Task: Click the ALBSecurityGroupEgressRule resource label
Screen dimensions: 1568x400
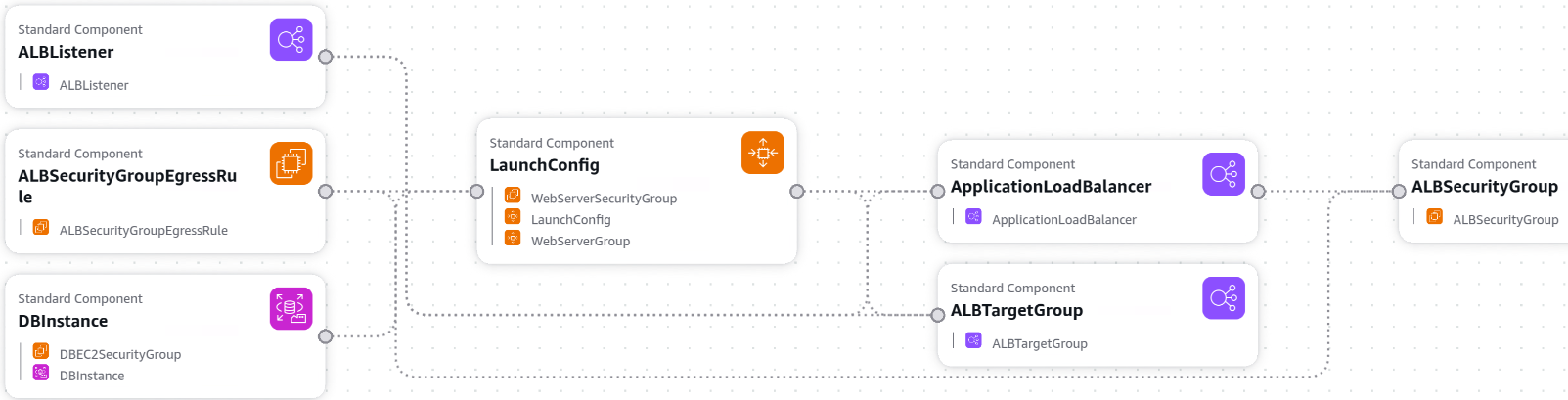Action: 144,231
